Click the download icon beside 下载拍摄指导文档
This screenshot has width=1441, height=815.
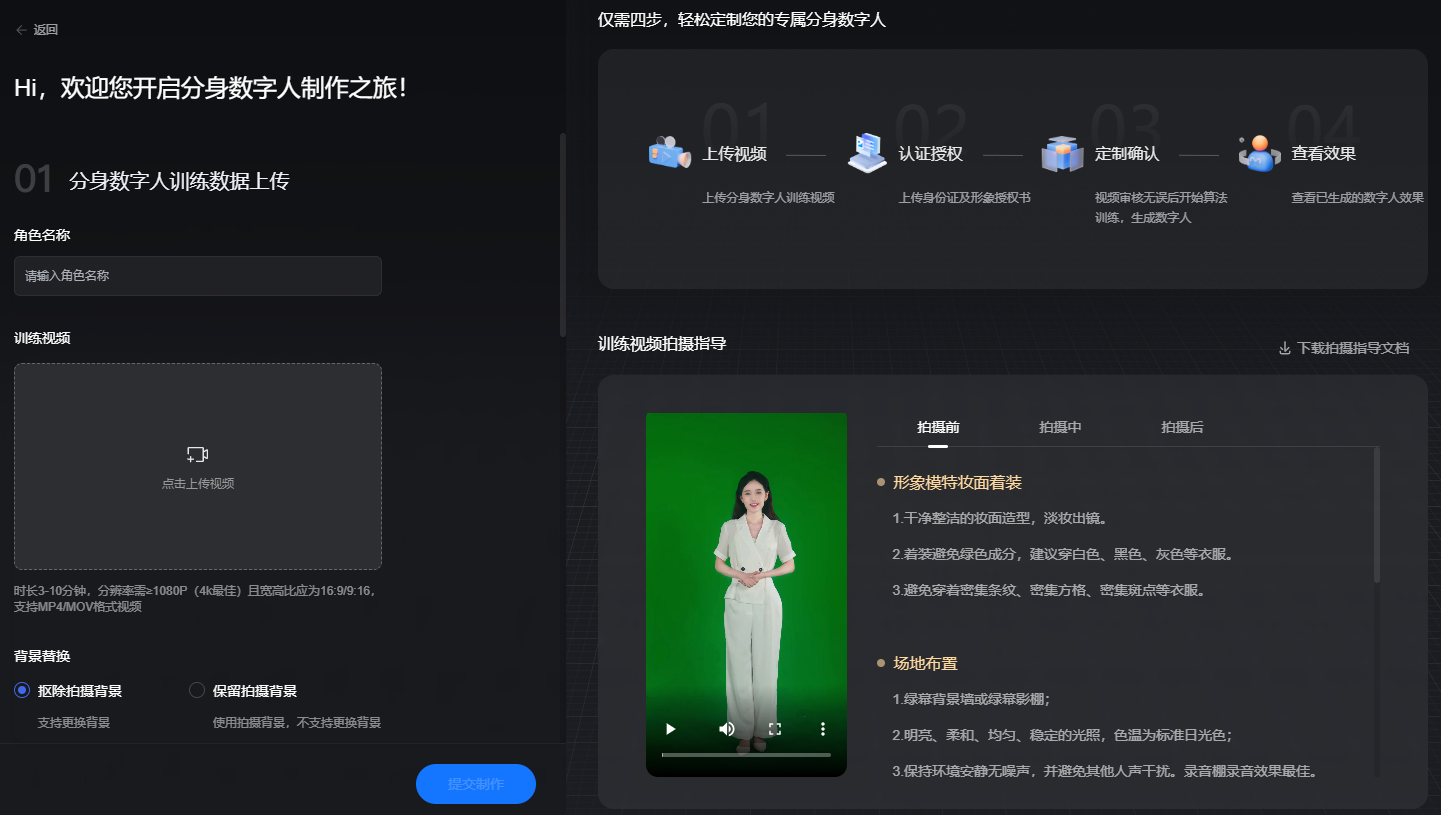(x=1285, y=348)
